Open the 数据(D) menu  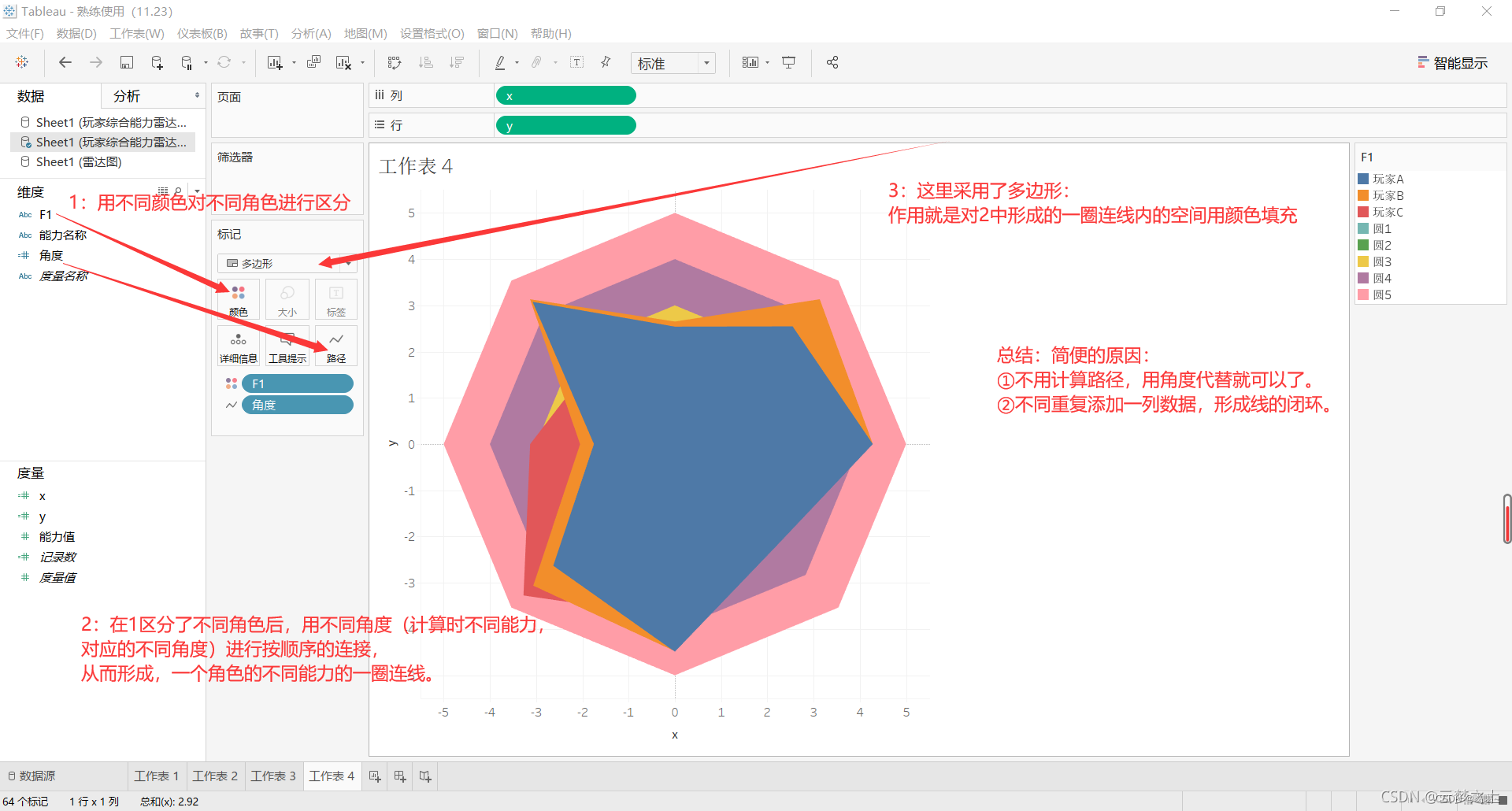click(x=76, y=34)
